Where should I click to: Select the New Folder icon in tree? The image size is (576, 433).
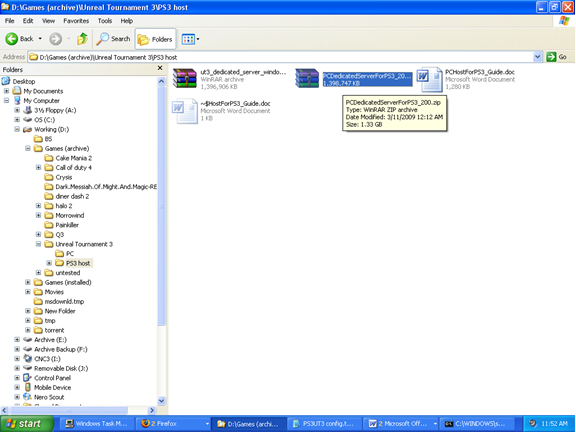[x=38, y=311]
